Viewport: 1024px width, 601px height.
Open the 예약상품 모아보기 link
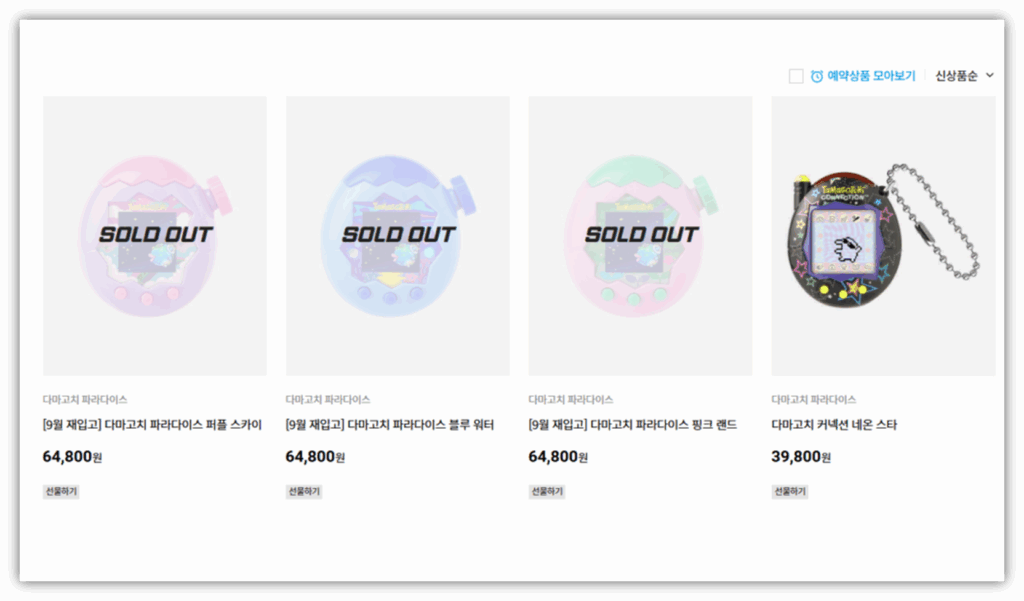tap(870, 76)
